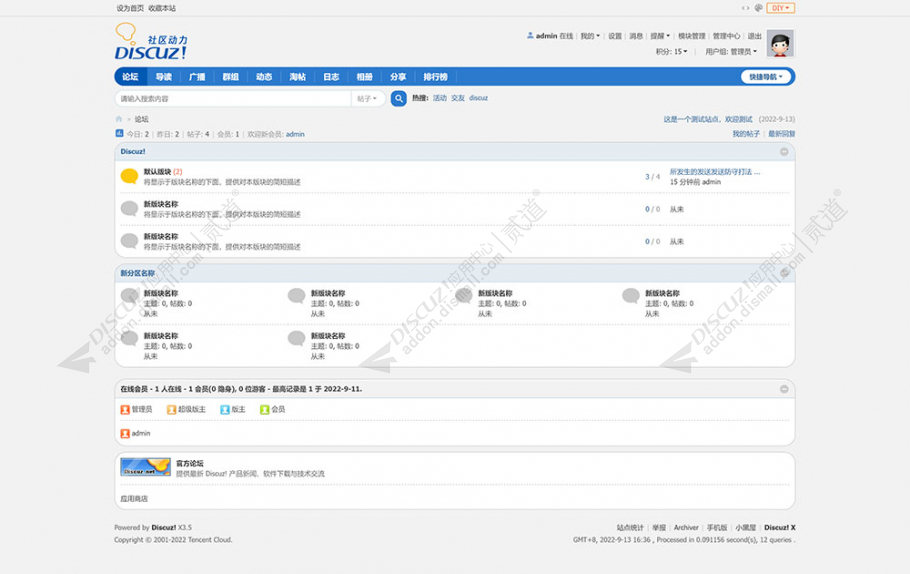Open the 站点统计 footer link
Viewport: 910px width, 574px height.
(630, 528)
